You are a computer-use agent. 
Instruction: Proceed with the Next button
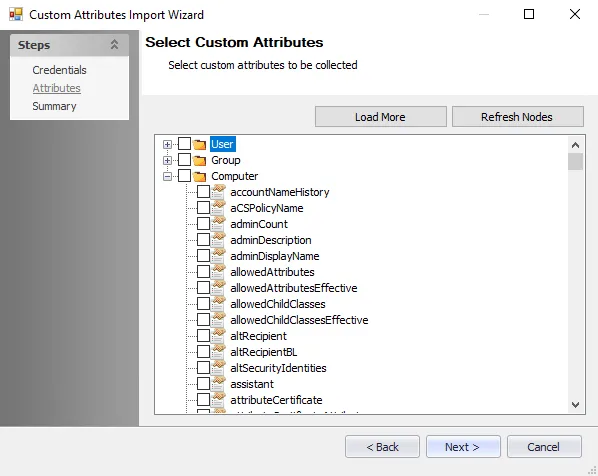pos(463,447)
